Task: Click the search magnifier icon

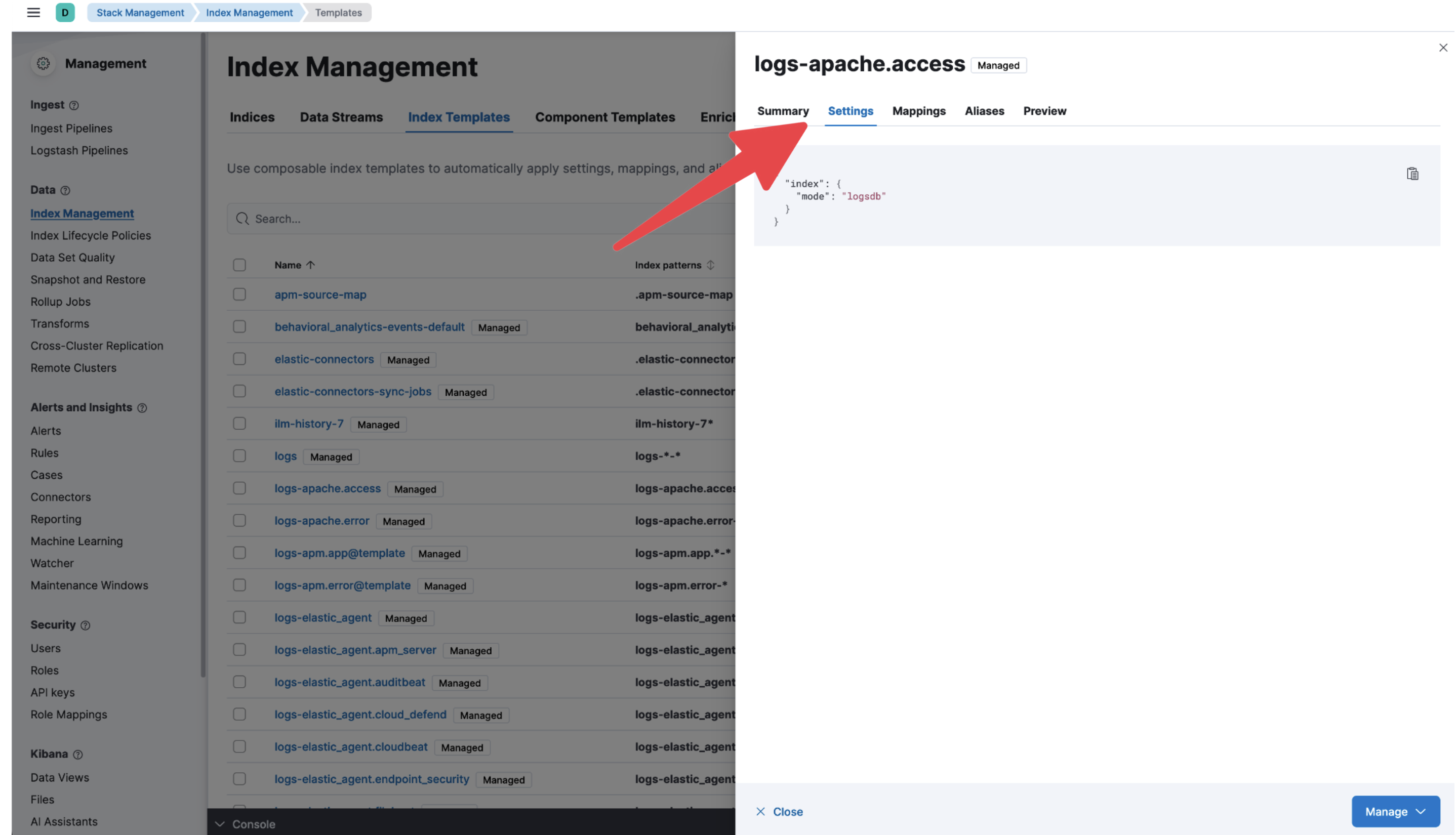Action: (242, 219)
